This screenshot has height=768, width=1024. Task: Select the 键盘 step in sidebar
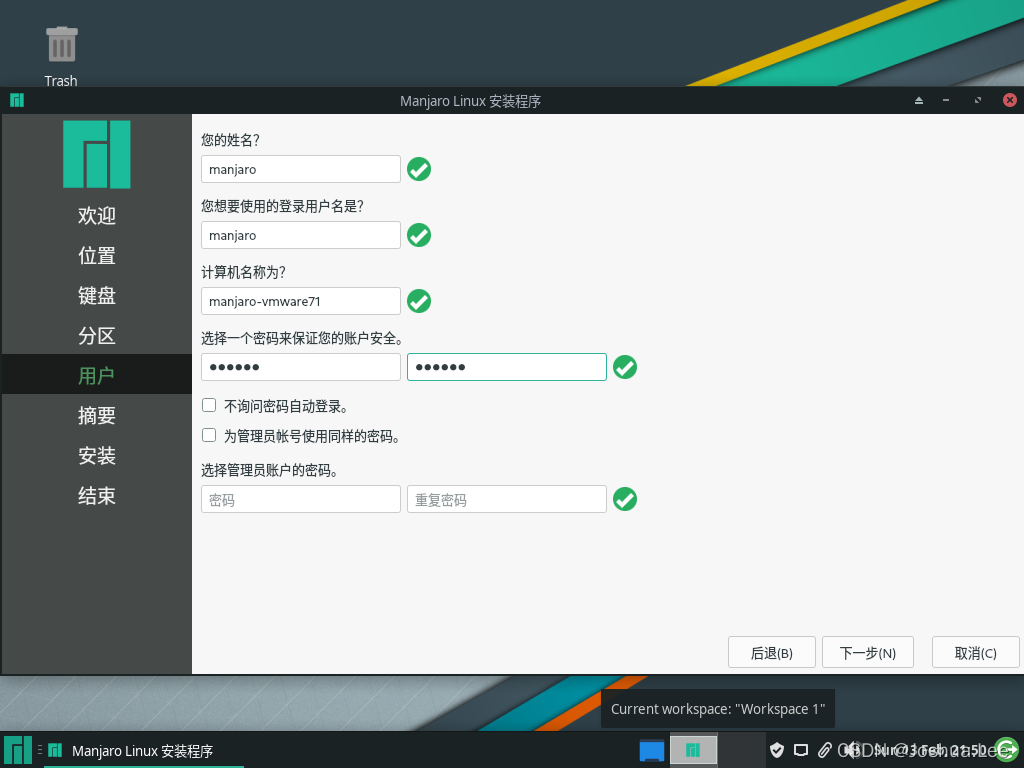point(97,295)
